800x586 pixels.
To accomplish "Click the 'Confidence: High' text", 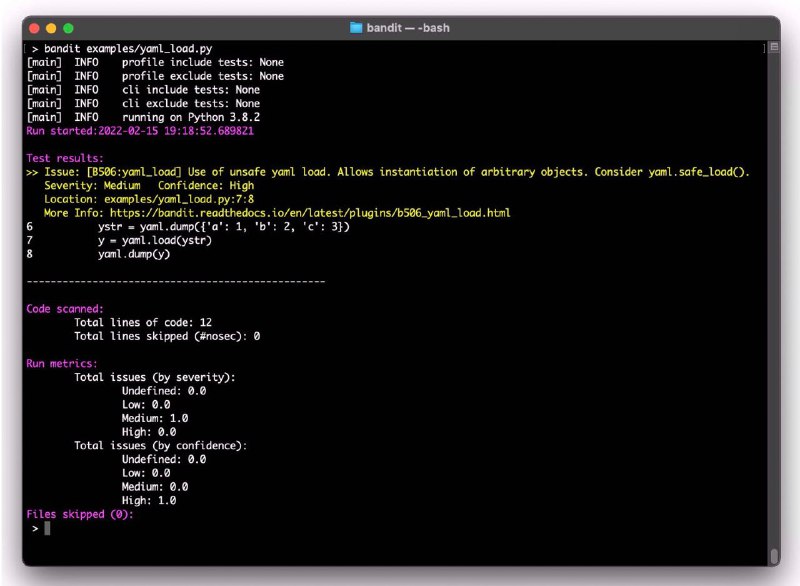I will point(206,186).
